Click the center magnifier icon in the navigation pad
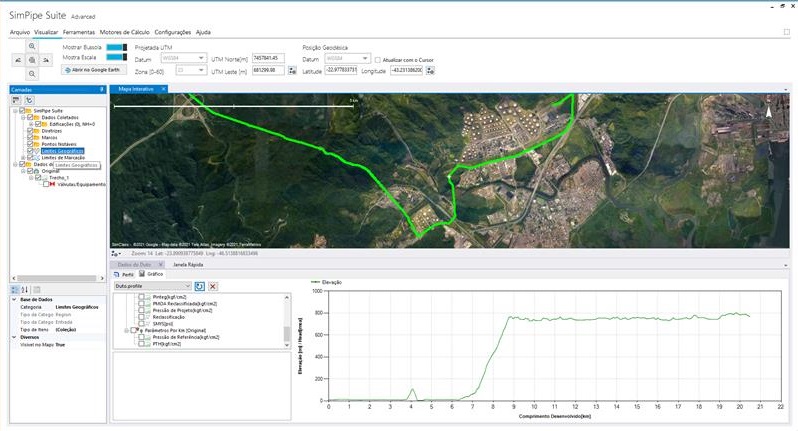 point(32,60)
